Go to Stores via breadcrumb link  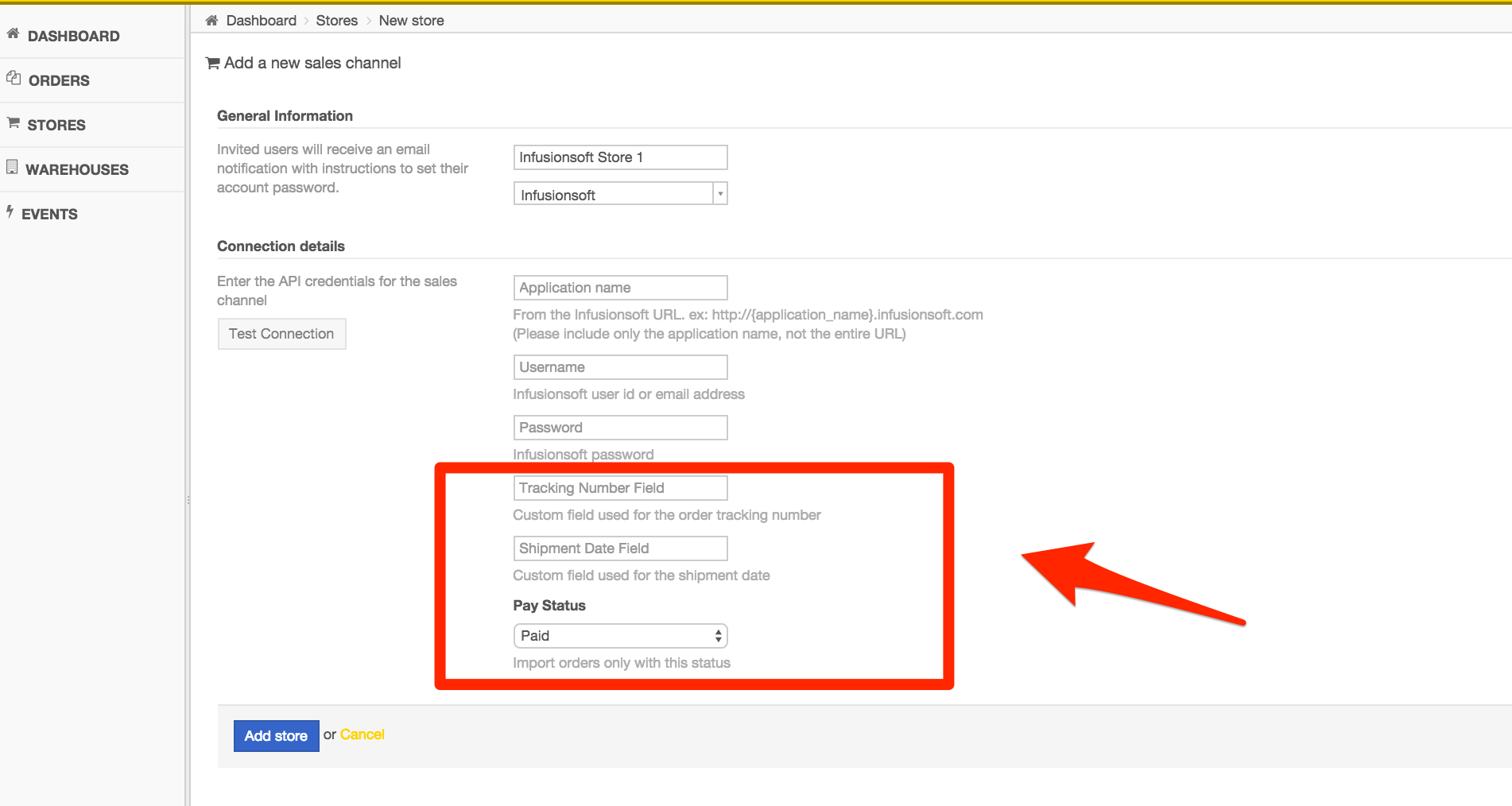click(x=336, y=21)
